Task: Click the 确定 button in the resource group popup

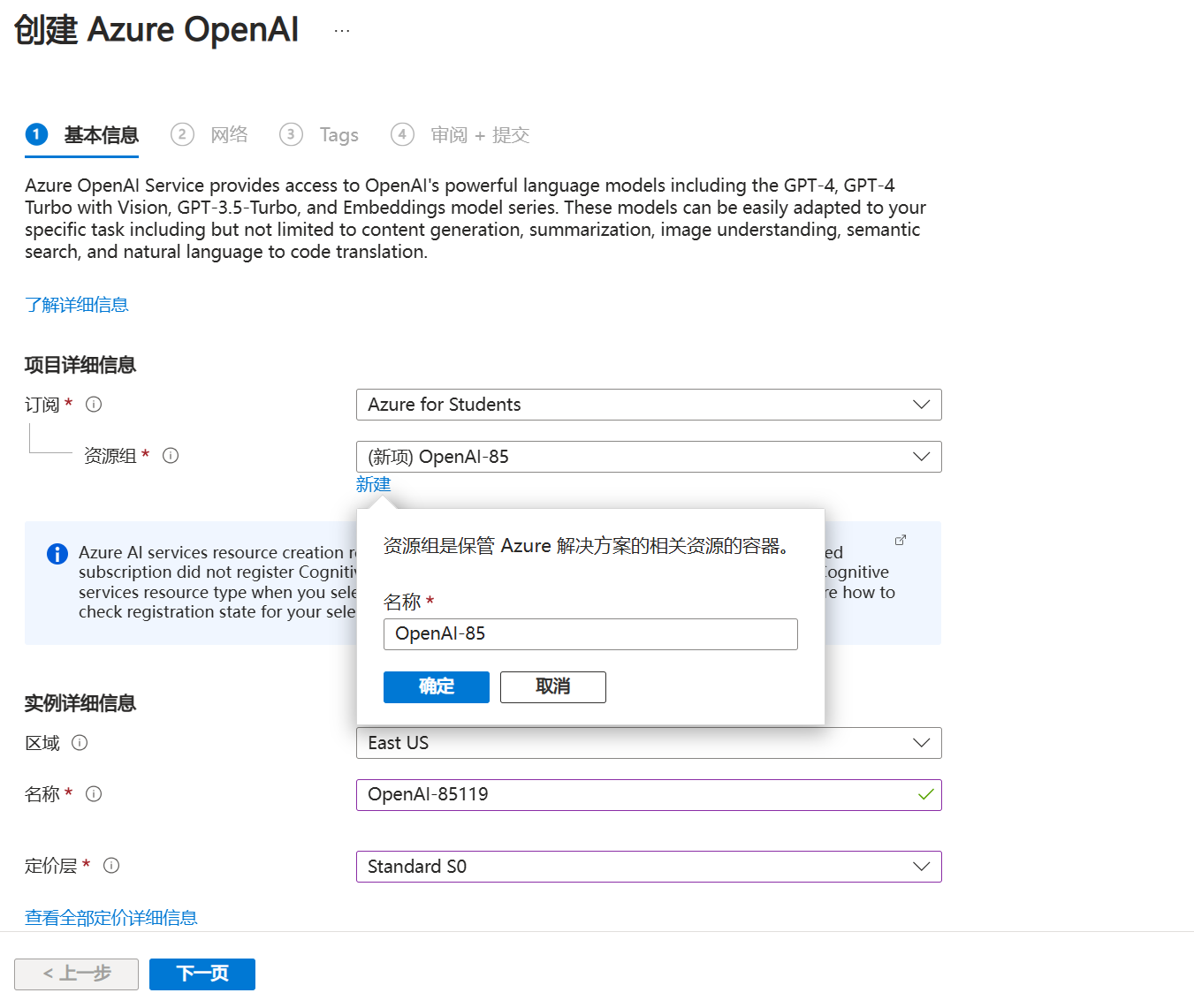Action: click(x=437, y=687)
